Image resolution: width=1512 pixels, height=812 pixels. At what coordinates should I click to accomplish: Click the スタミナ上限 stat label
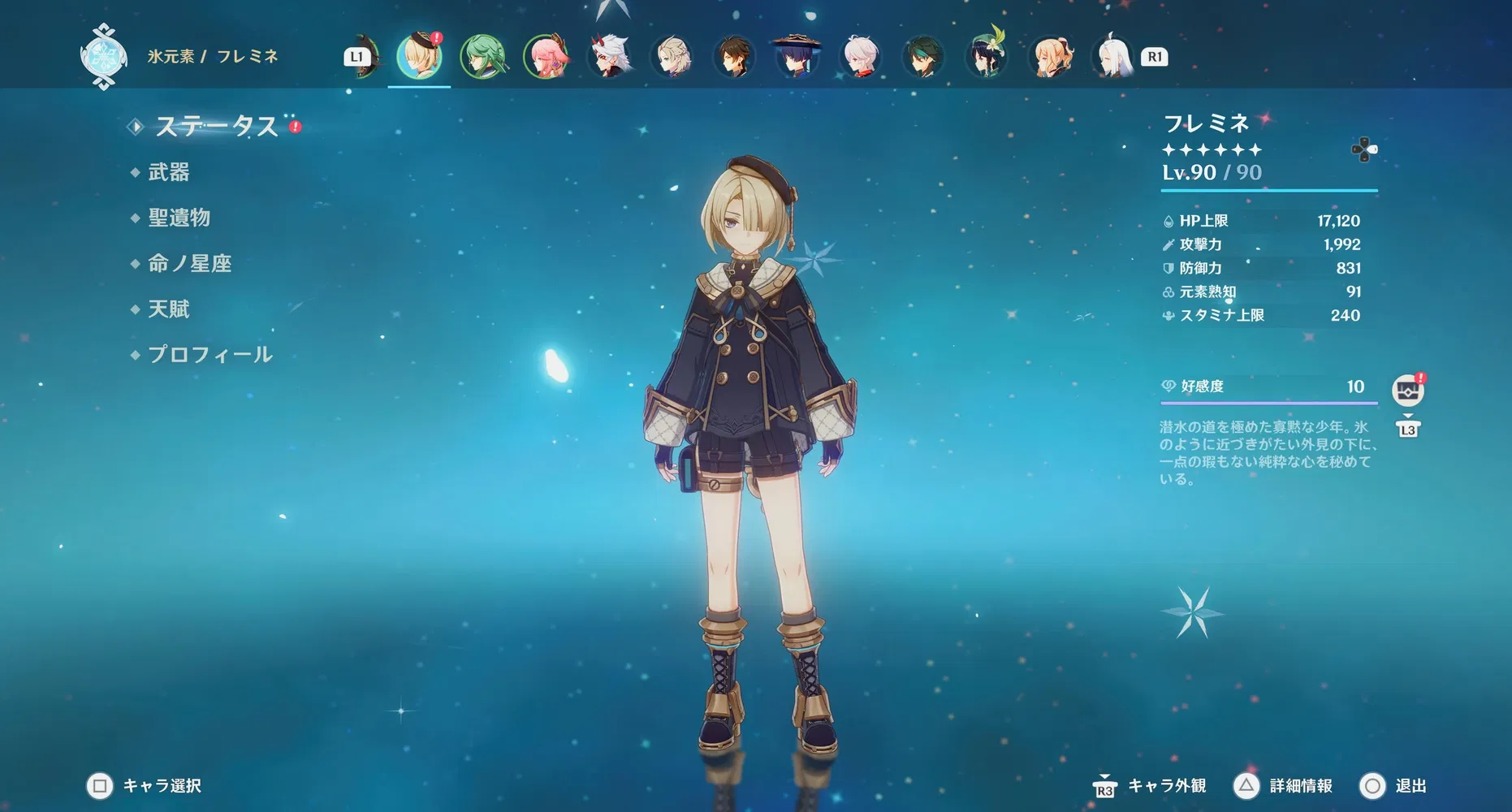click(x=1221, y=315)
